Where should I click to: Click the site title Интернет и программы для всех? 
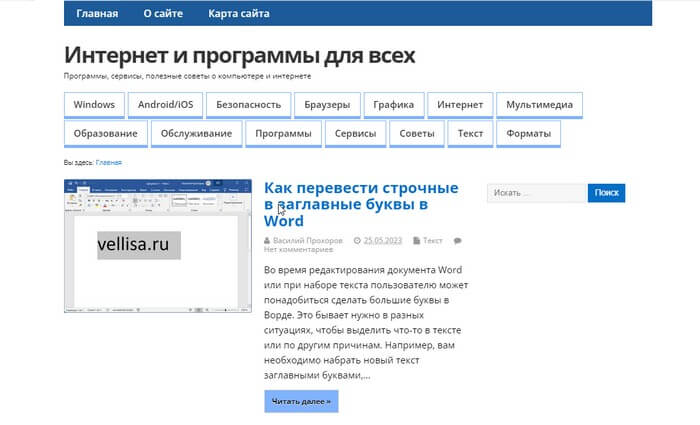[239, 55]
